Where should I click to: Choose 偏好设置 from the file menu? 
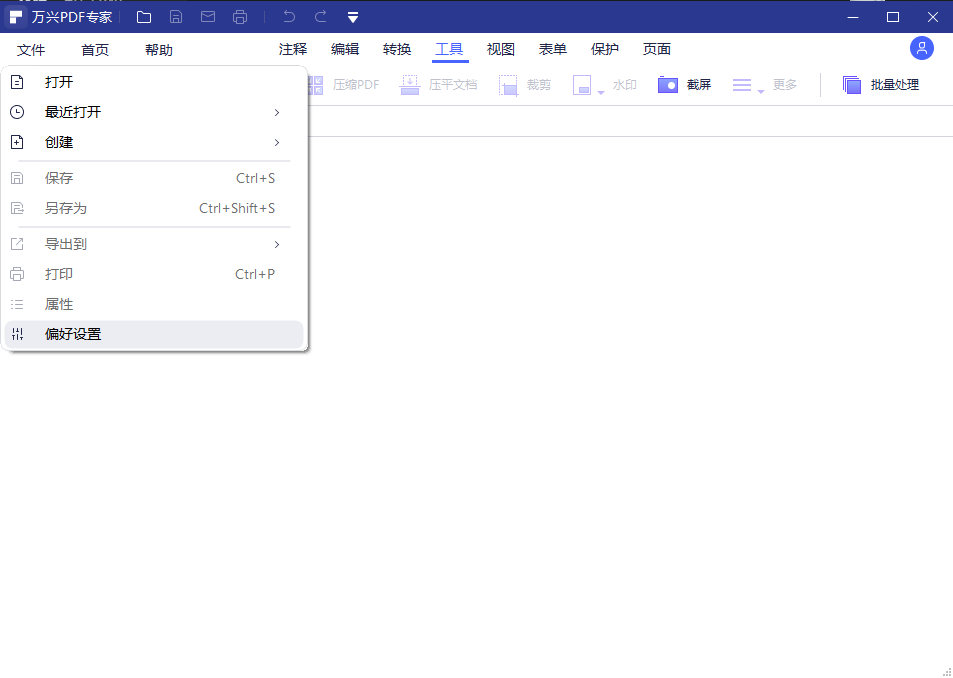pos(73,334)
